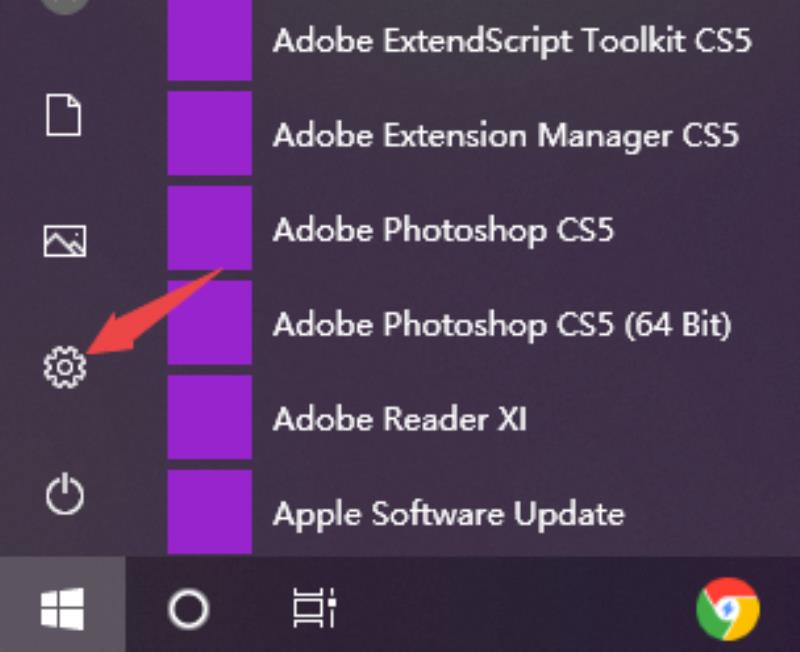800x652 pixels.
Task: Click the Windows Start button
Action: click(62, 608)
